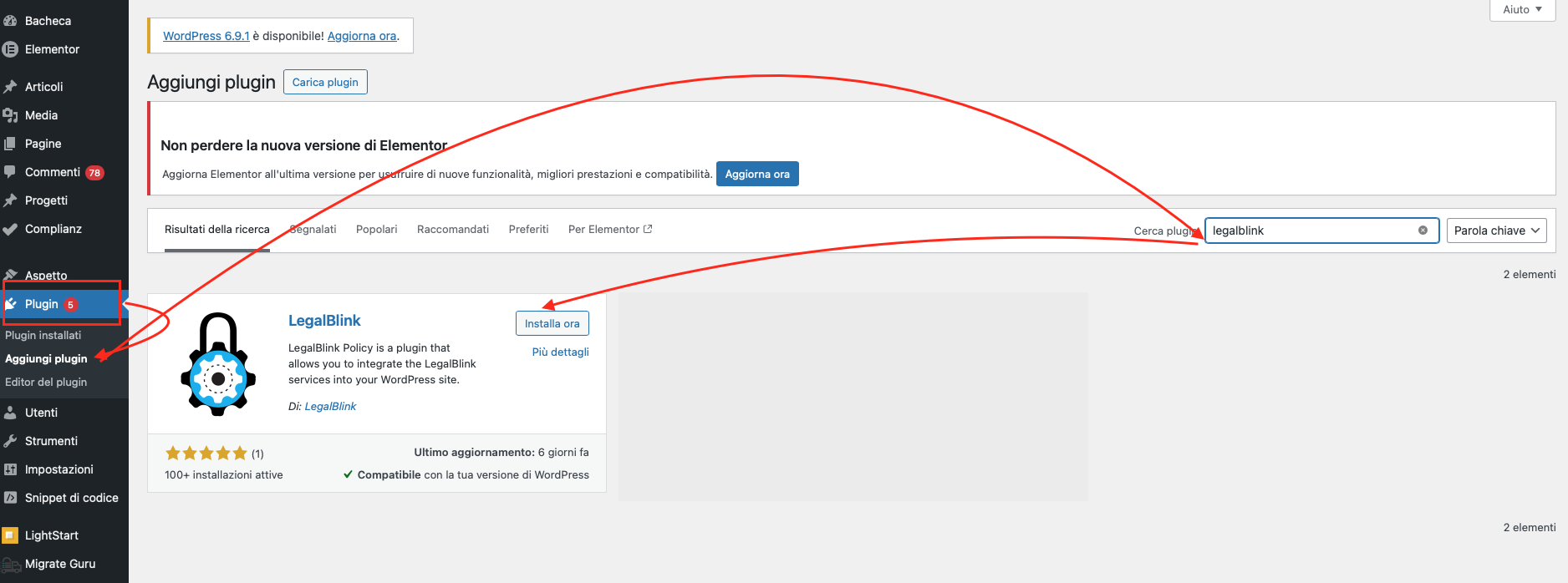Click the Impostazioni menu label
Screen dimensions: 1568x583
[x=59, y=469]
